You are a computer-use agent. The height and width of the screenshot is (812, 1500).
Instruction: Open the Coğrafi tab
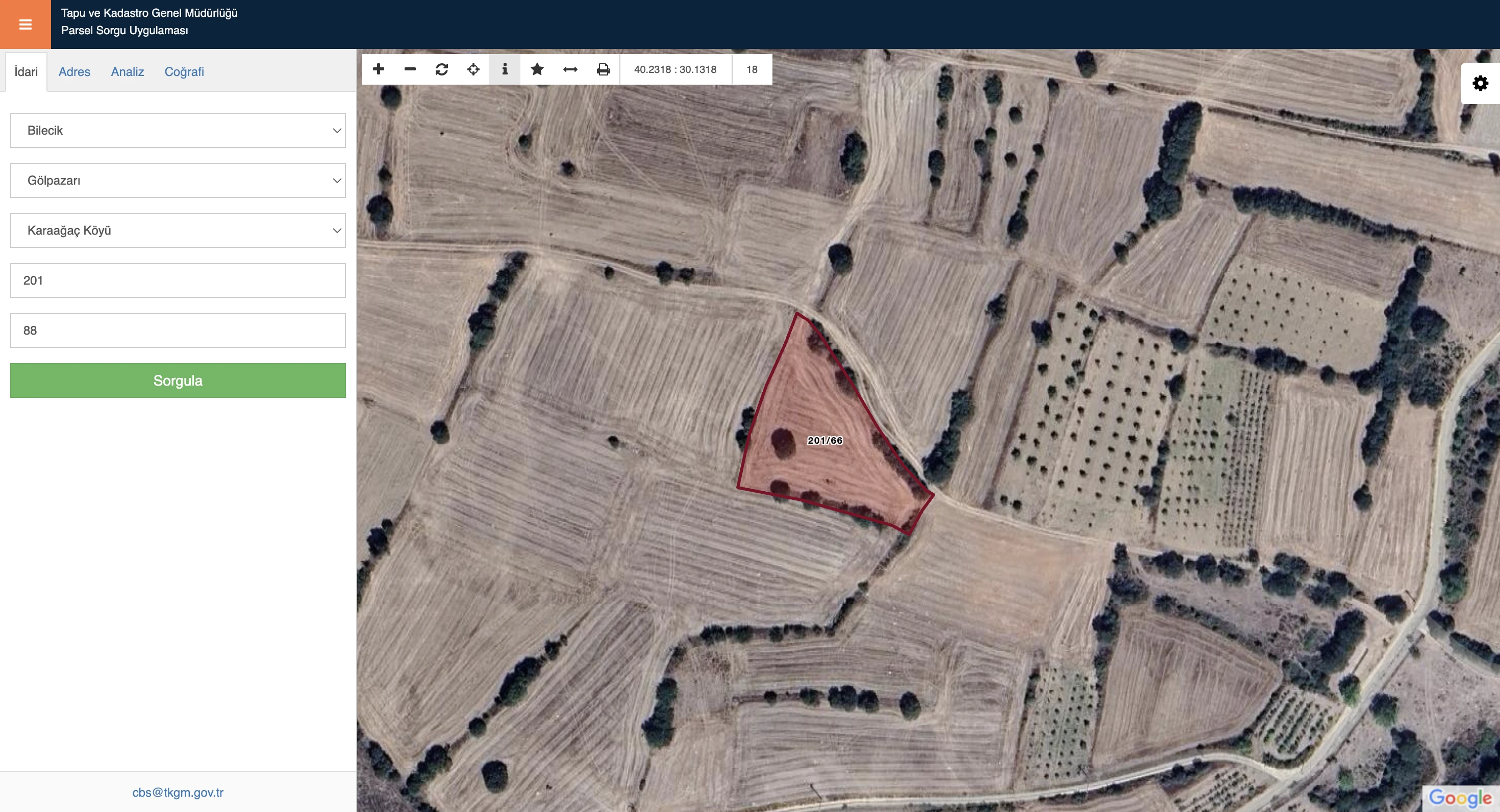184,71
